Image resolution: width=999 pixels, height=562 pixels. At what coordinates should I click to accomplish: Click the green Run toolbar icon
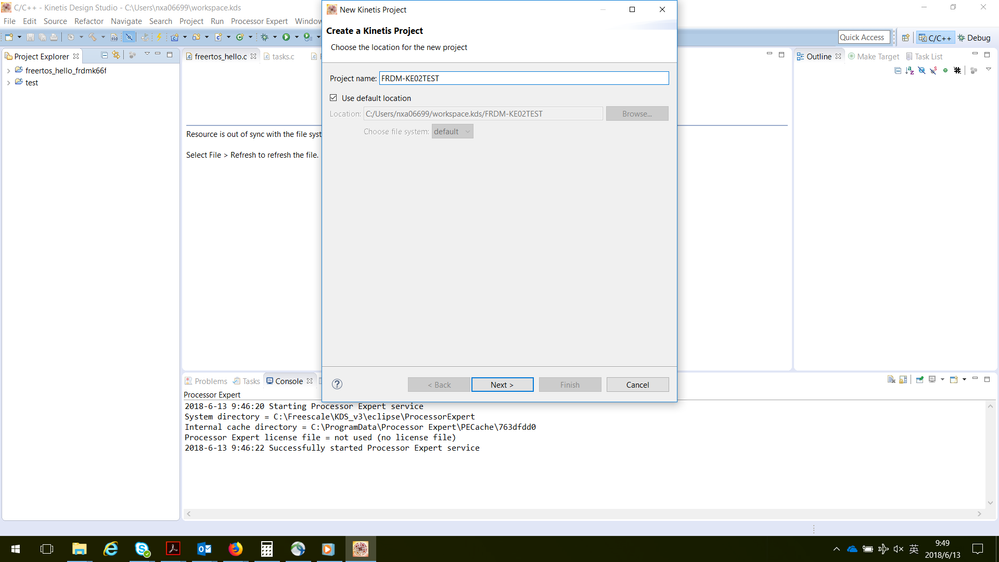pos(286,37)
